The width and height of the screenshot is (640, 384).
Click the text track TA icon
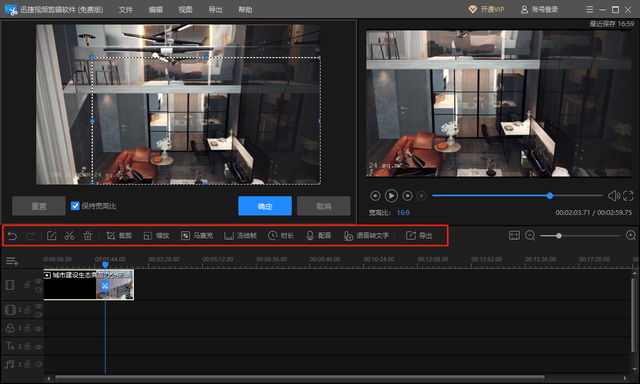click(x=10, y=346)
